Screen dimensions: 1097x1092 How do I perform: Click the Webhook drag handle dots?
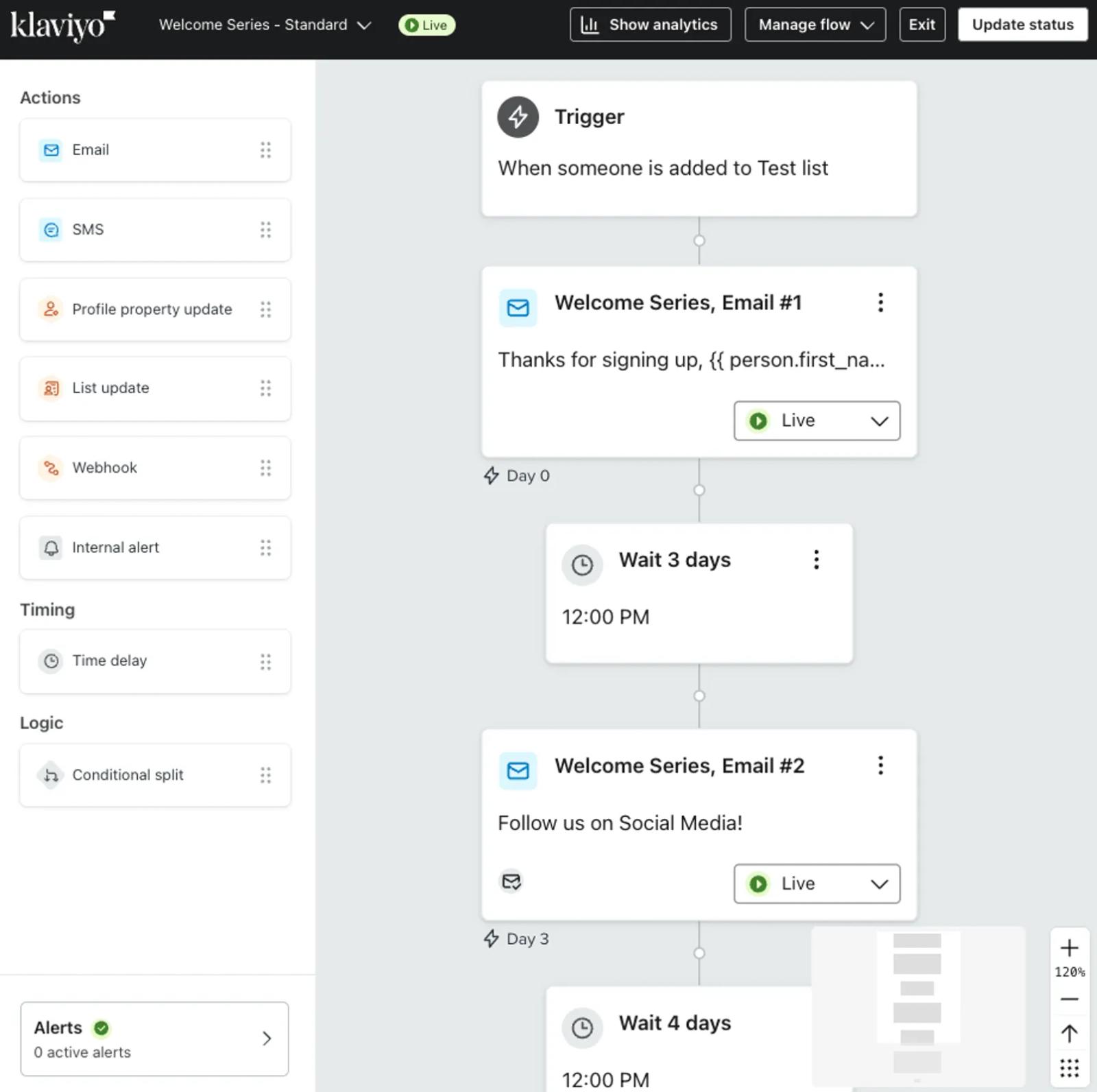(x=265, y=468)
